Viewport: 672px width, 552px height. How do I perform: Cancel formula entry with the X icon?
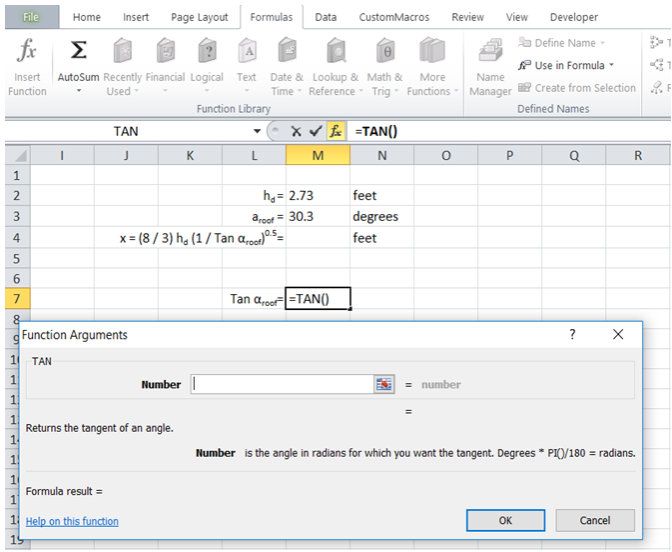(296, 131)
